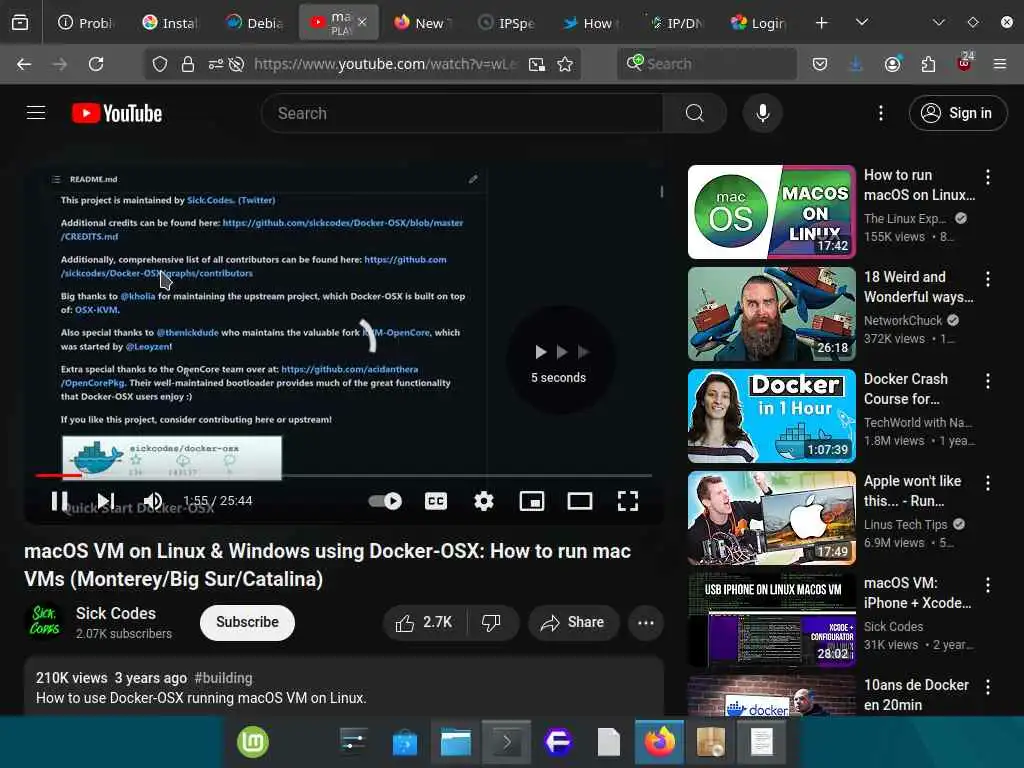Screen dimensions: 1024x768
Task: Enter fullscreen video mode
Action: pos(628,501)
